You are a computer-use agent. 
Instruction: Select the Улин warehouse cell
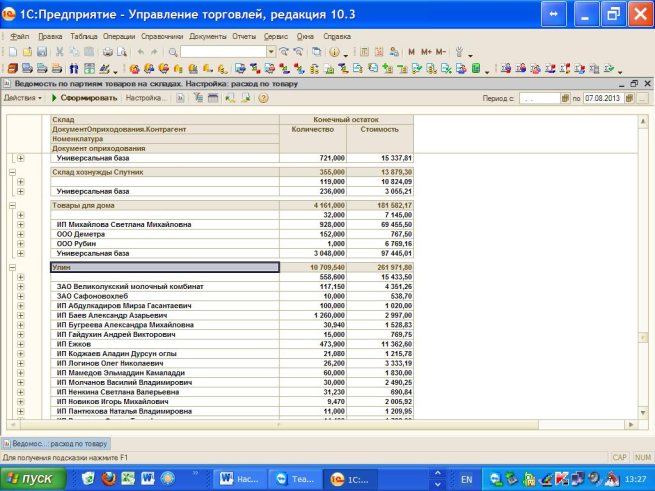click(165, 267)
